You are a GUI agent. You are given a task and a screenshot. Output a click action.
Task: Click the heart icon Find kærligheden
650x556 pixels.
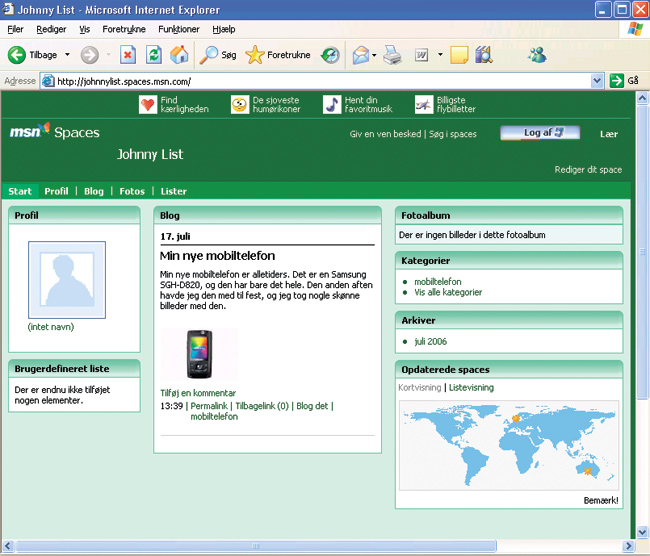click(x=148, y=105)
